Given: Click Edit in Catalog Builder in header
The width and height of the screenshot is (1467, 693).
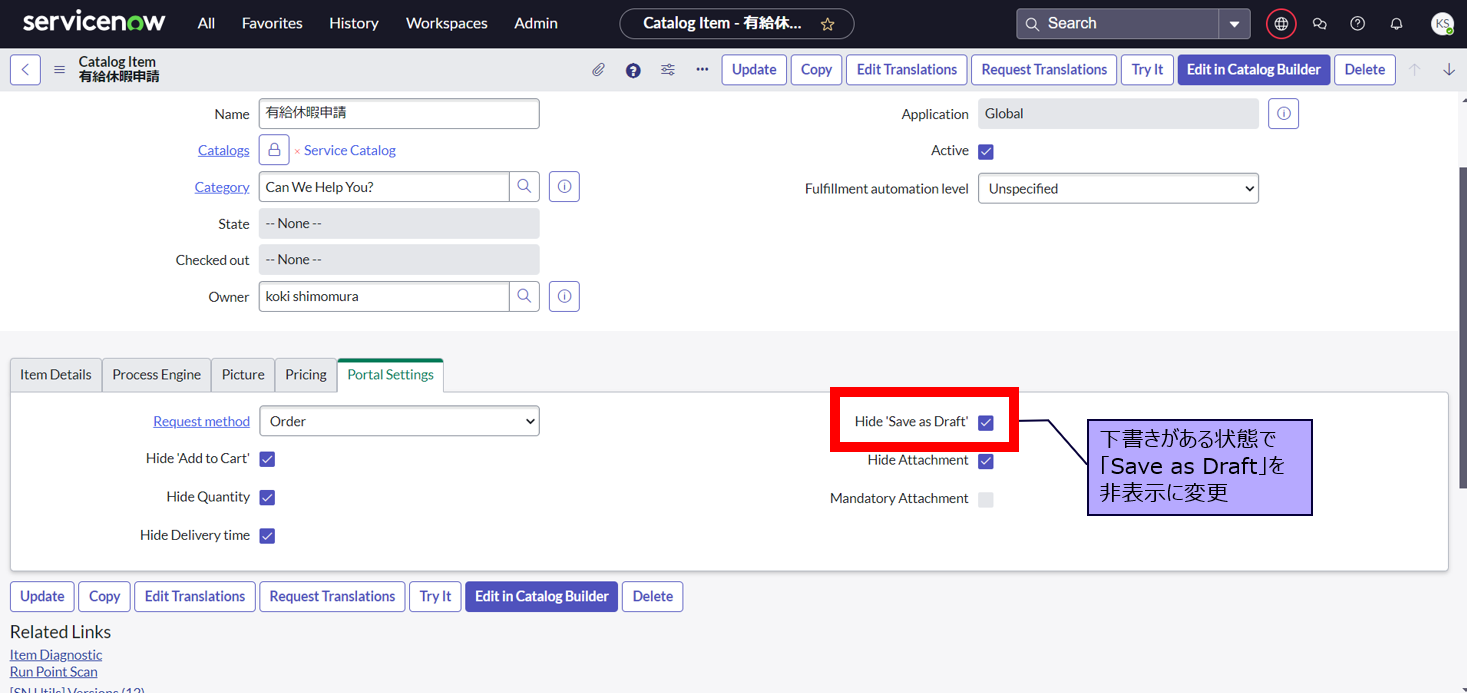Looking at the screenshot, I should 1254,70.
